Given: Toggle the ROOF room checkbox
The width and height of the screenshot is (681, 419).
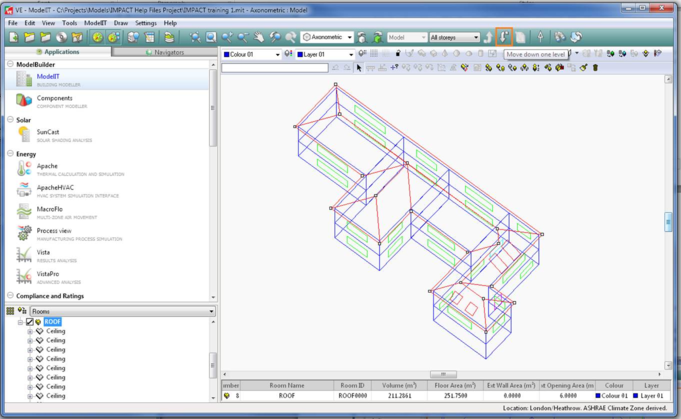Looking at the screenshot, I should [29, 322].
